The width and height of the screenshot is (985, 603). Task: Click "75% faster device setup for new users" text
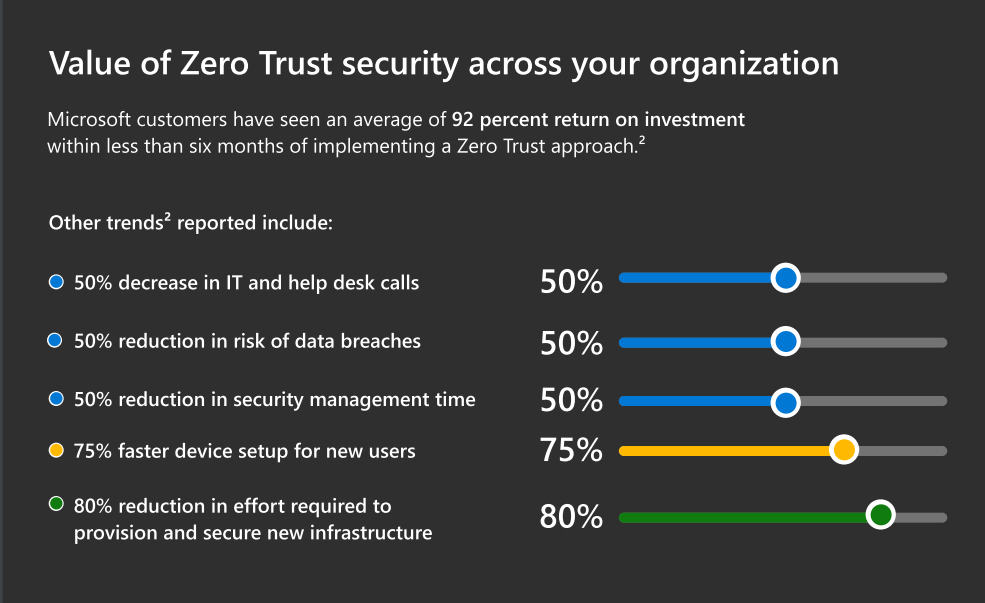(x=244, y=451)
